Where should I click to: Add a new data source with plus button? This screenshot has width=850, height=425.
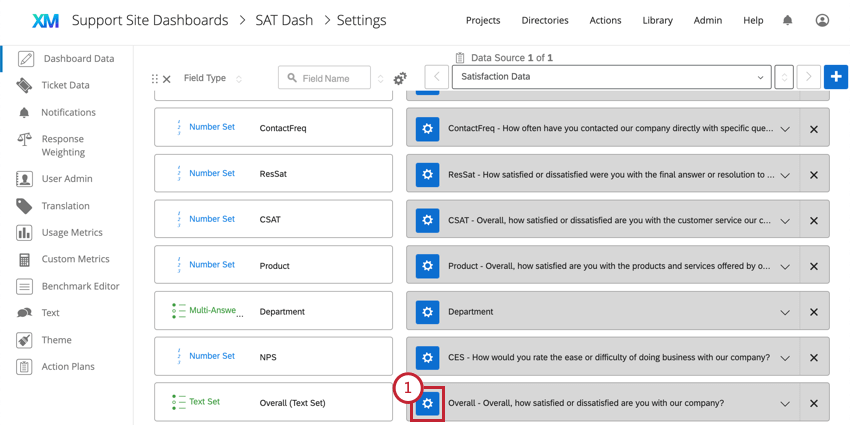click(x=836, y=77)
